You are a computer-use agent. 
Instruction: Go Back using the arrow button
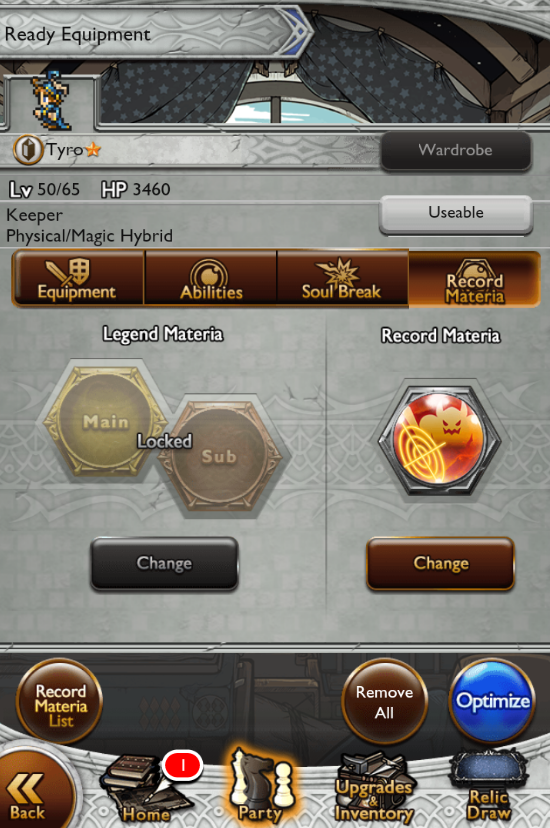pos(31,794)
